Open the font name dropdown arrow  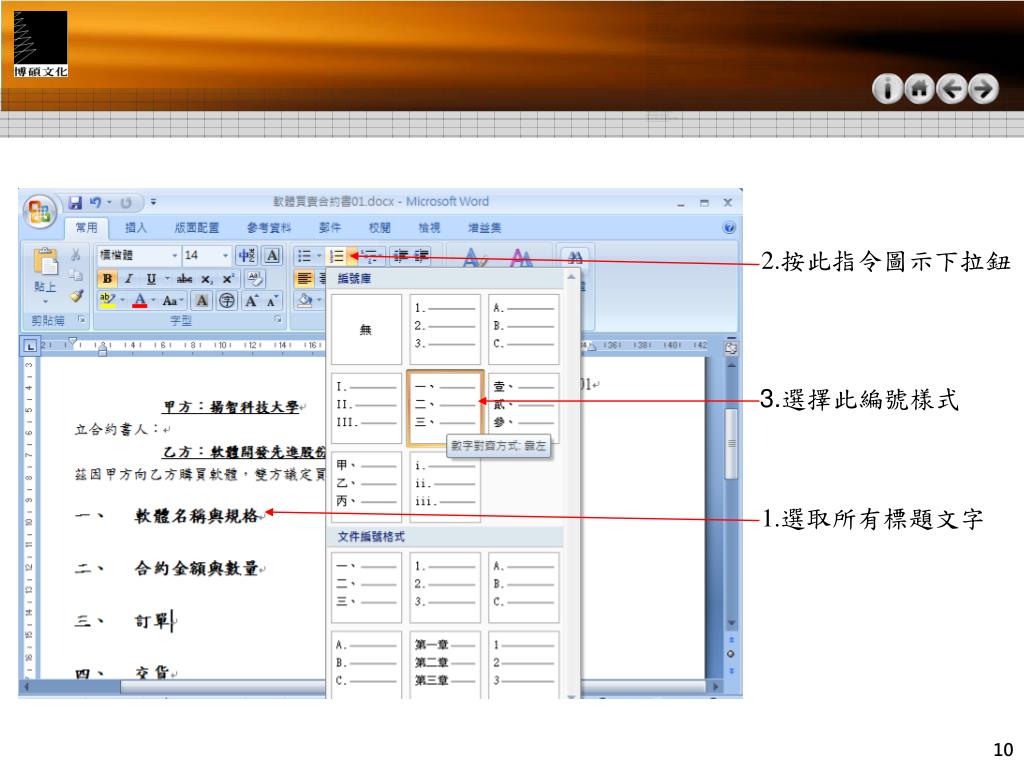(x=175, y=255)
